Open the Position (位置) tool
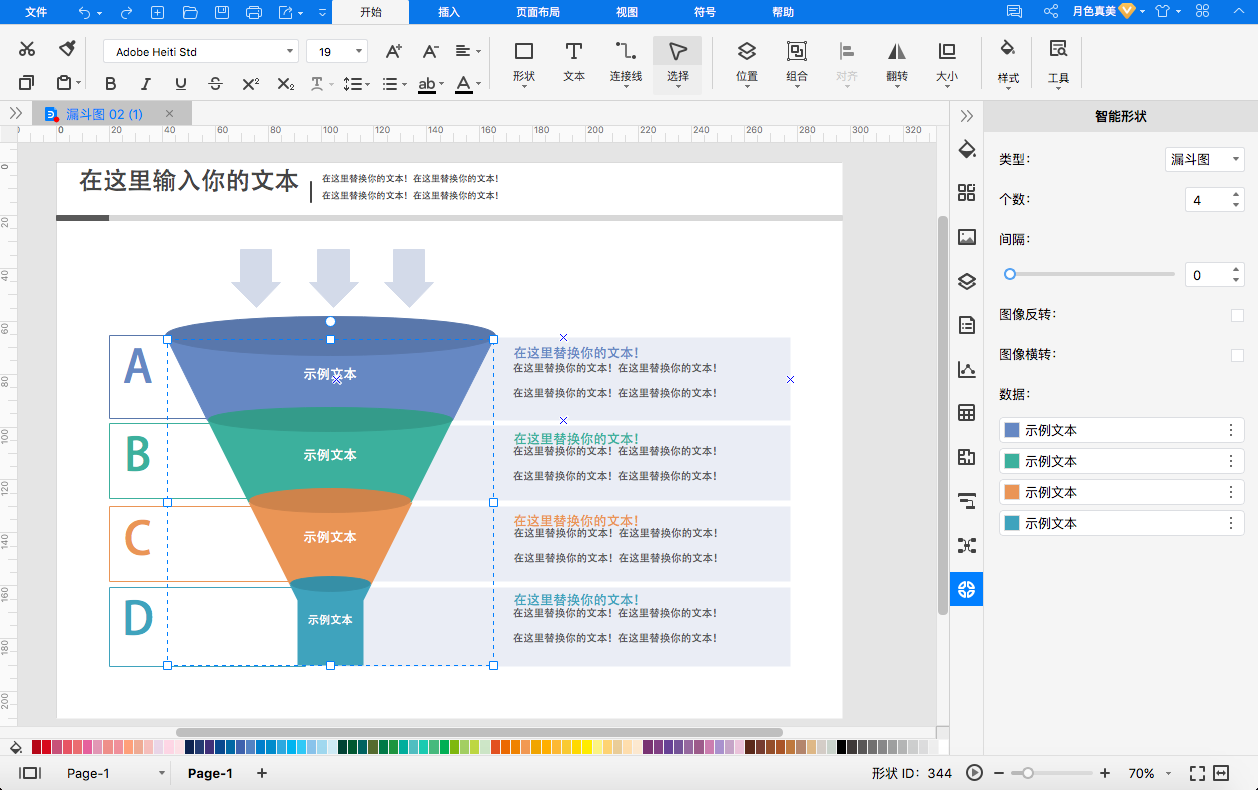This screenshot has width=1258, height=790. coord(747,62)
